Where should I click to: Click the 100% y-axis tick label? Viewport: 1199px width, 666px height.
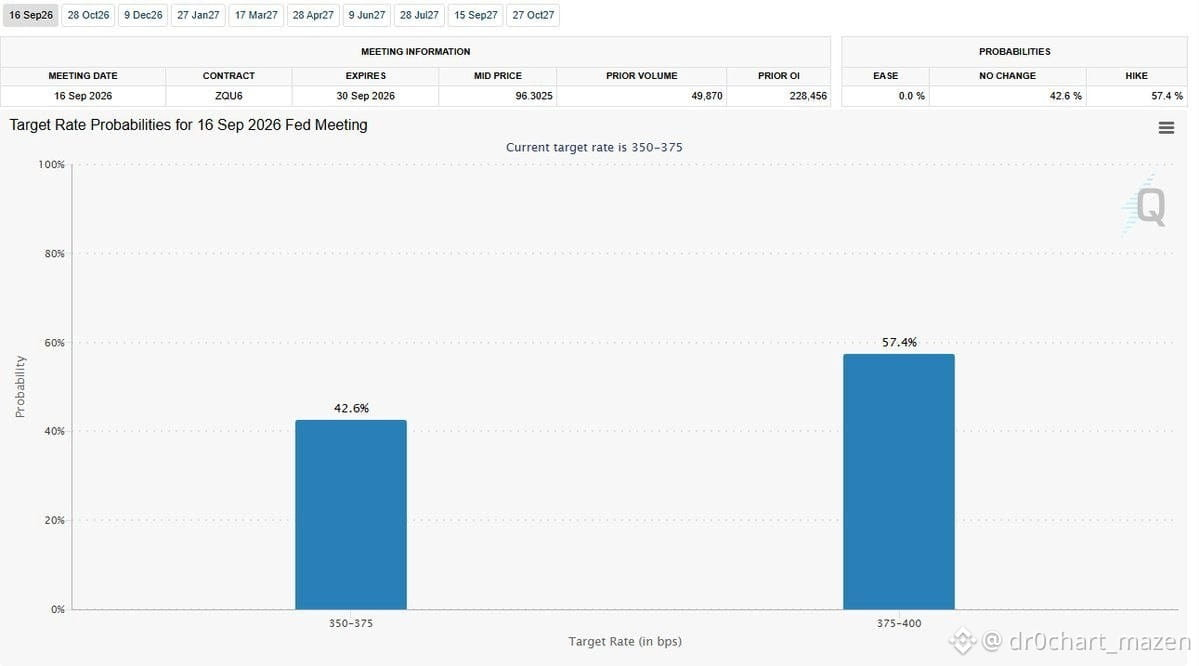click(x=51, y=164)
